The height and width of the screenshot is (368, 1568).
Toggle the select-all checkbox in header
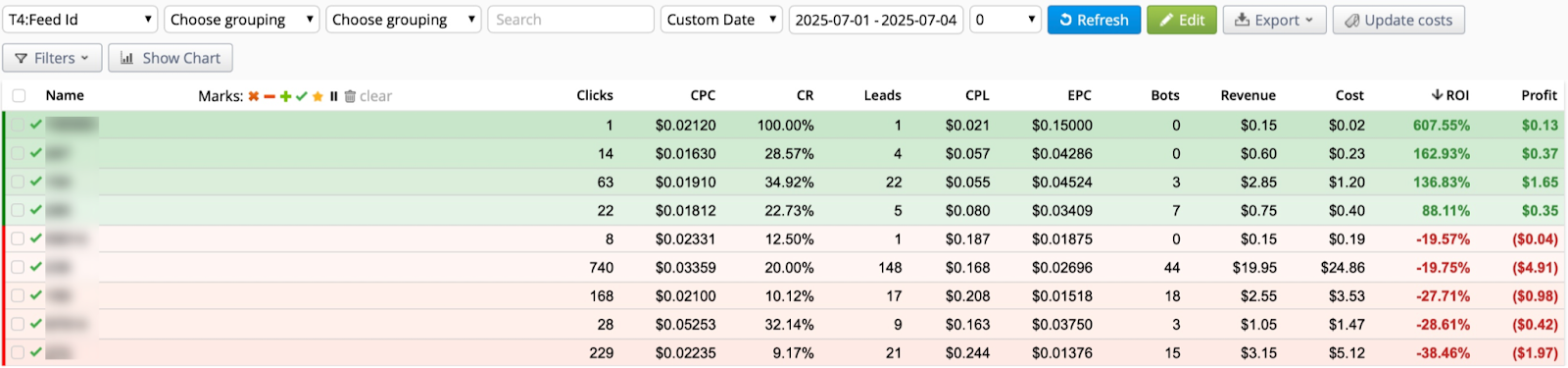pyautogui.click(x=19, y=96)
